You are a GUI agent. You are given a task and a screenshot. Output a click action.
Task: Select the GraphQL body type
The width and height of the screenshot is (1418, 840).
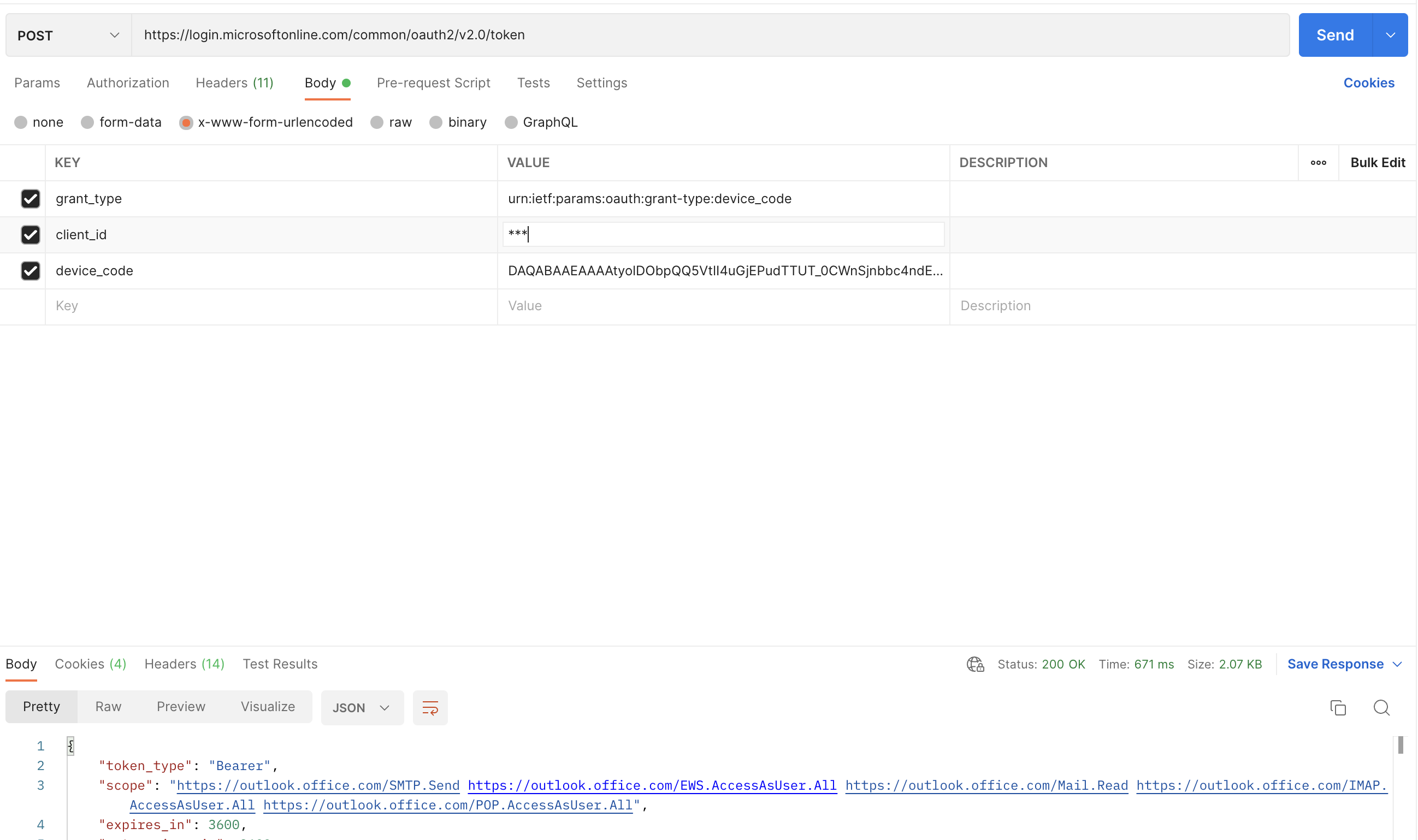(511, 122)
